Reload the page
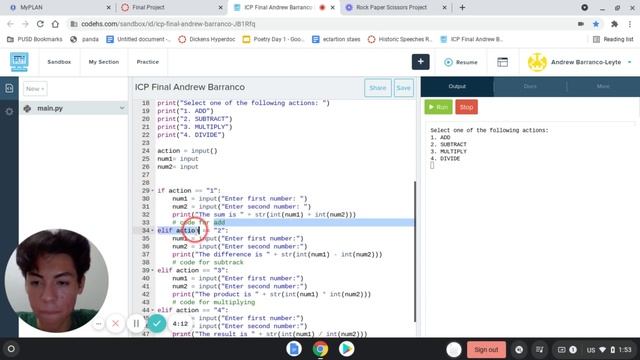 (40, 24)
